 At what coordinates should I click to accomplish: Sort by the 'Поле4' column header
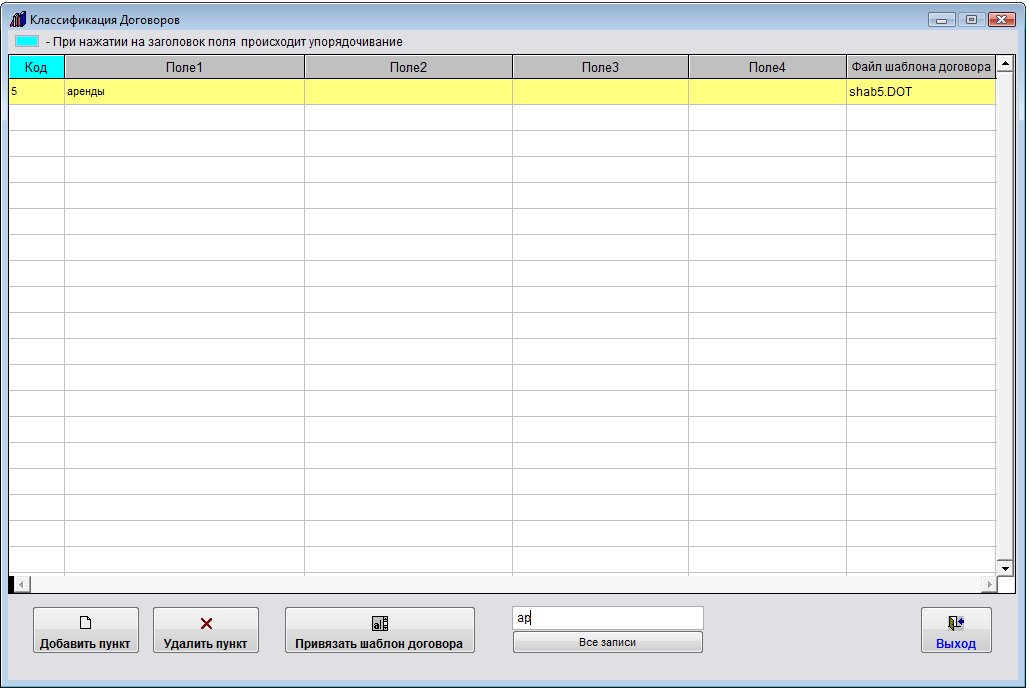coord(767,67)
